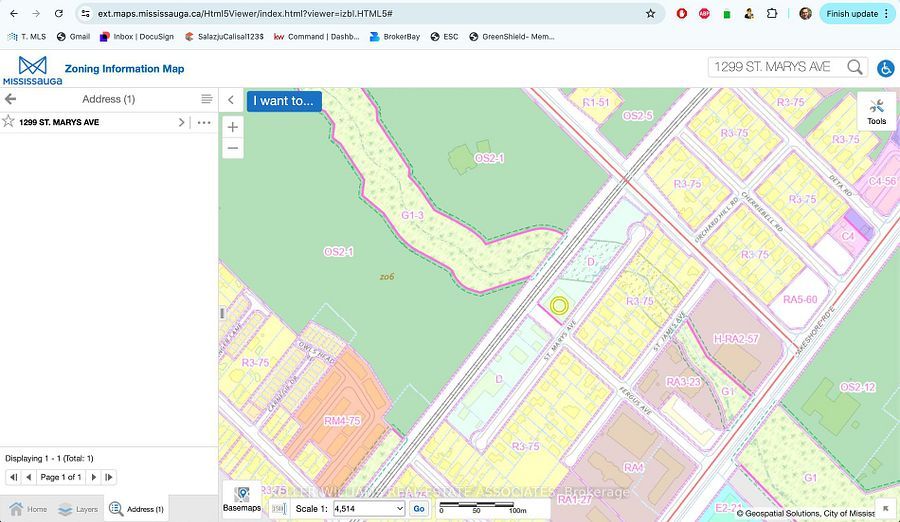The height and width of the screenshot is (522, 900).
Task: Collapse the side panel with arrow
Action: (x=231, y=100)
